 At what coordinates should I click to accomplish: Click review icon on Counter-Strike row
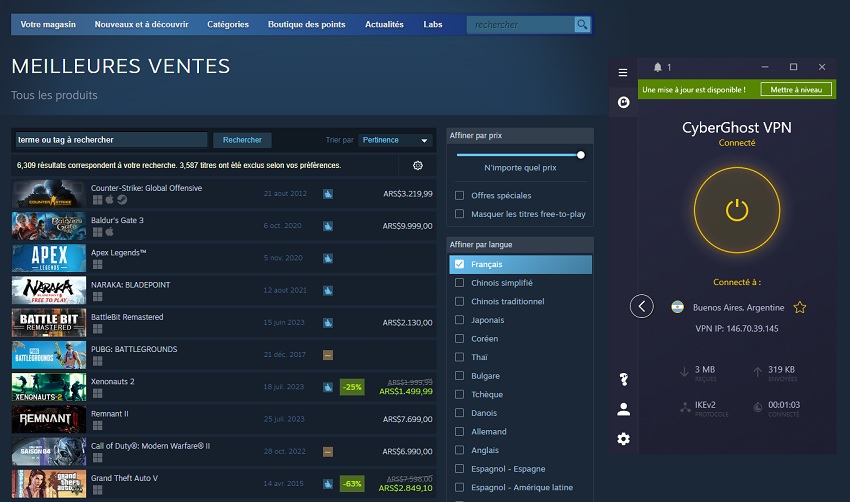pos(328,194)
